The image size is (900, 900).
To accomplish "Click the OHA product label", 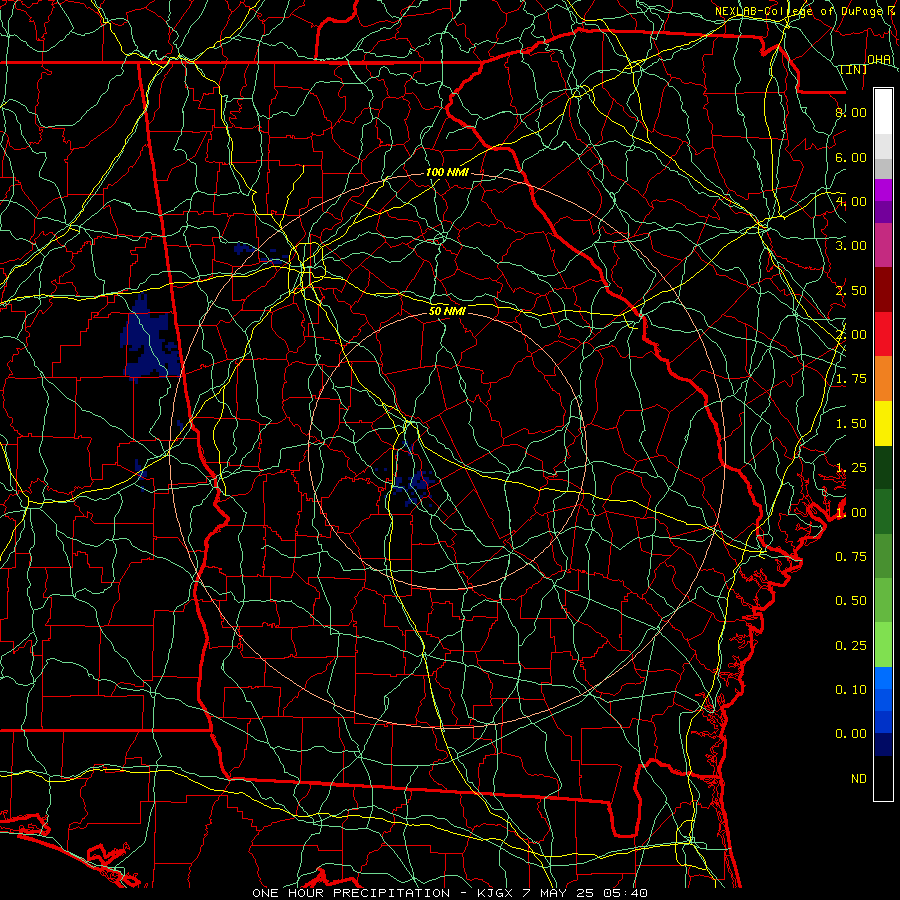I will [x=879, y=59].
